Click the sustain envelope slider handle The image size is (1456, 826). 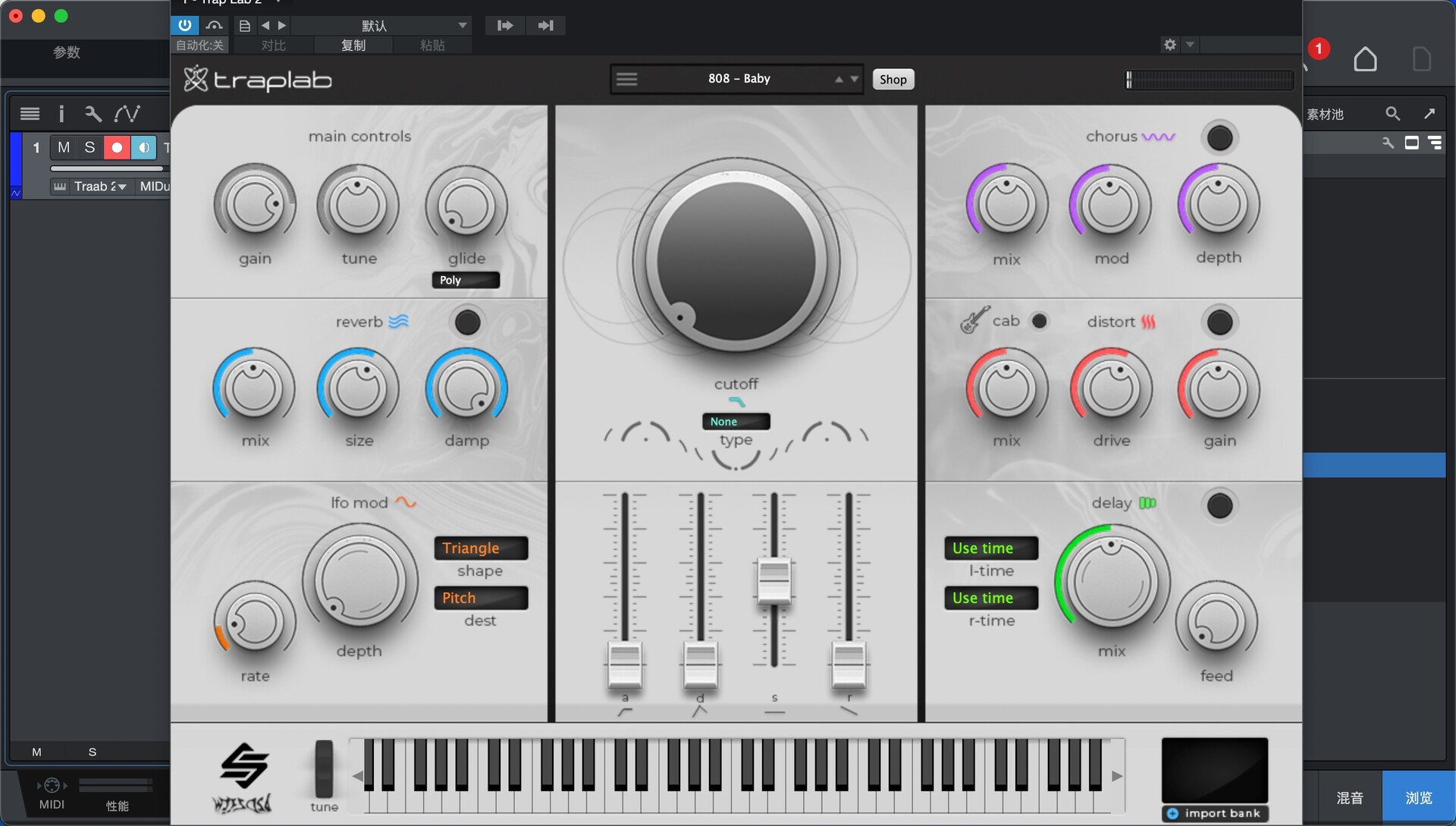pyautogui.click(x=774, y=580)
